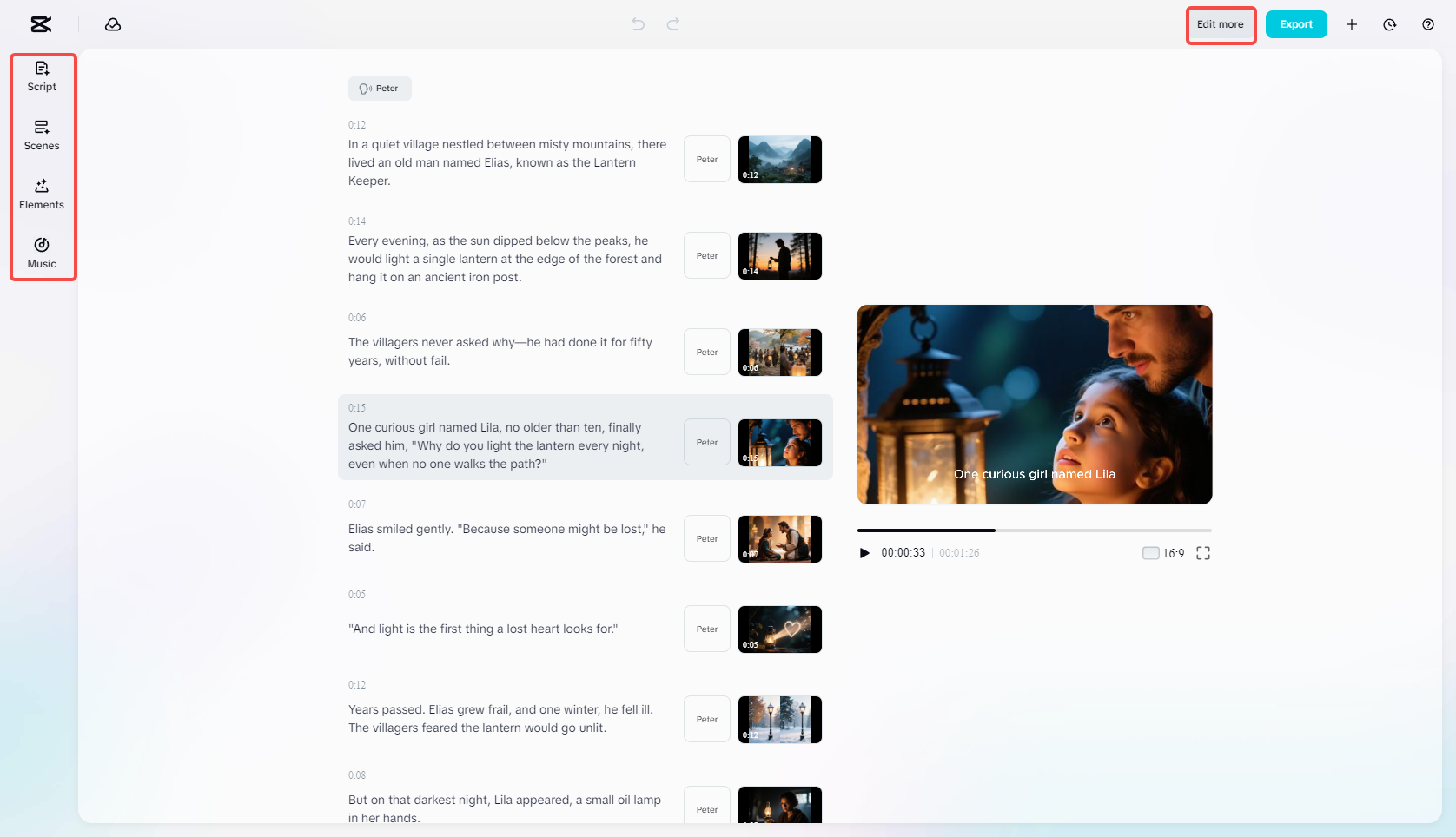Select the sunset forest lantern scene thumbnail
Viewport: 1456px width, 837px height.
tap(780, 256)
